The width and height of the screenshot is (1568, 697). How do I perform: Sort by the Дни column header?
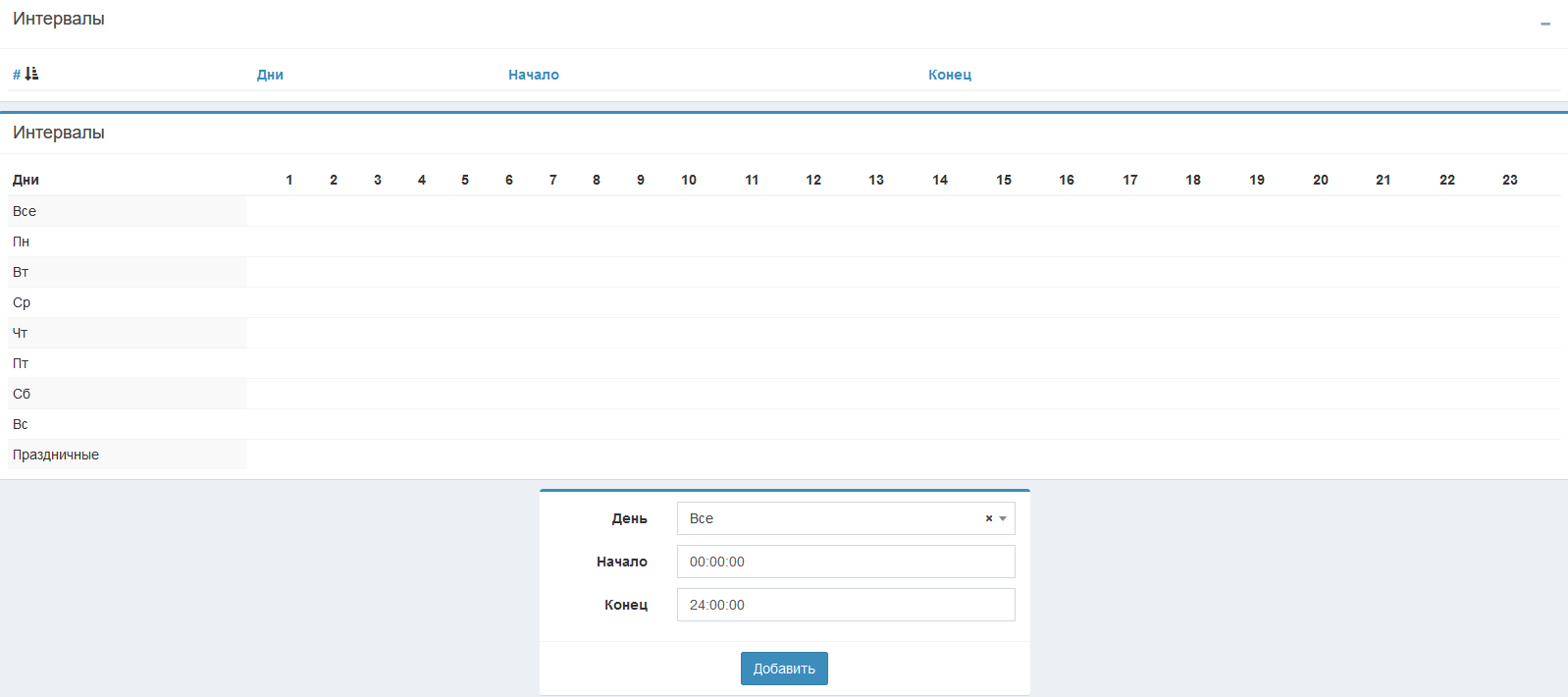(270, 75)
